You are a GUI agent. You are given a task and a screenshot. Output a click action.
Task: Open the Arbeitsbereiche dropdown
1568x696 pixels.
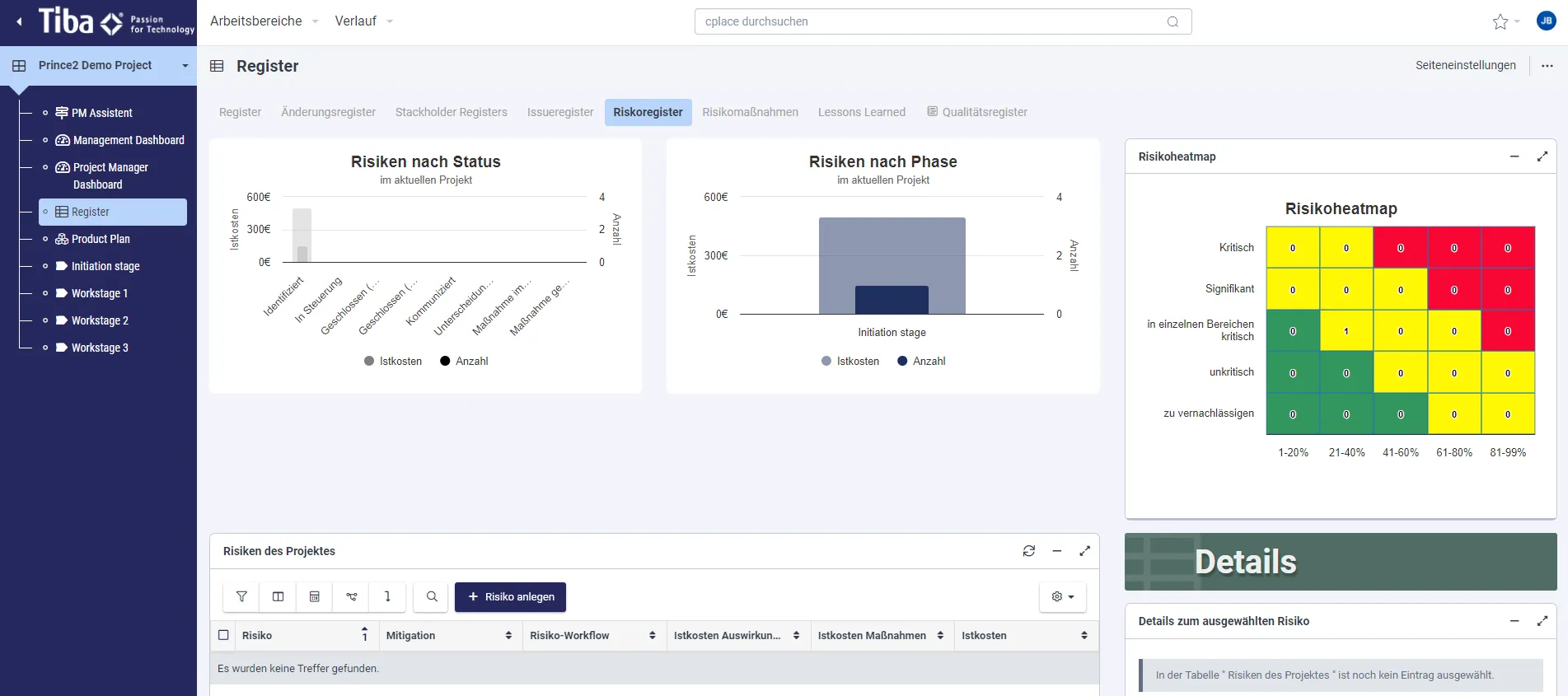pos(264,21)
